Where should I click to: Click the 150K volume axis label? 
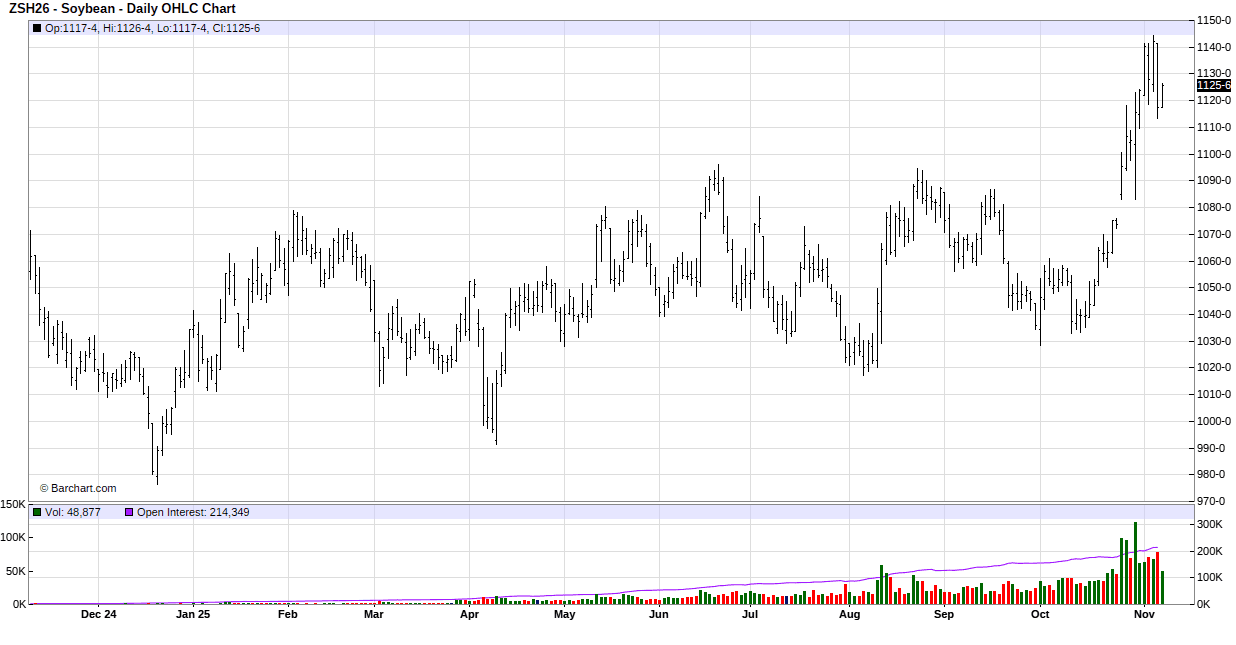pos(13,505)
